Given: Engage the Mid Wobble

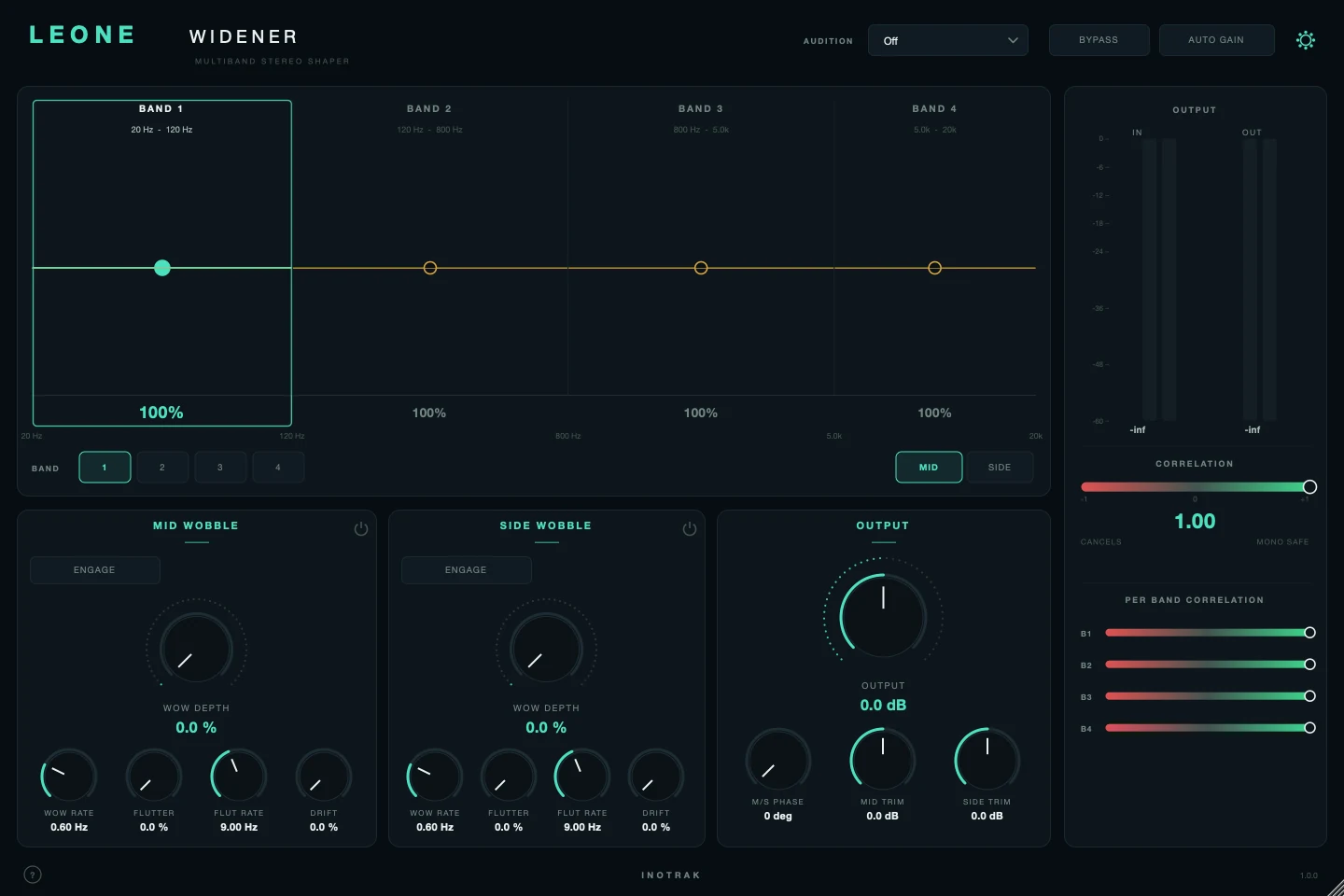Looking at the screenshot, I should (95, 570).
